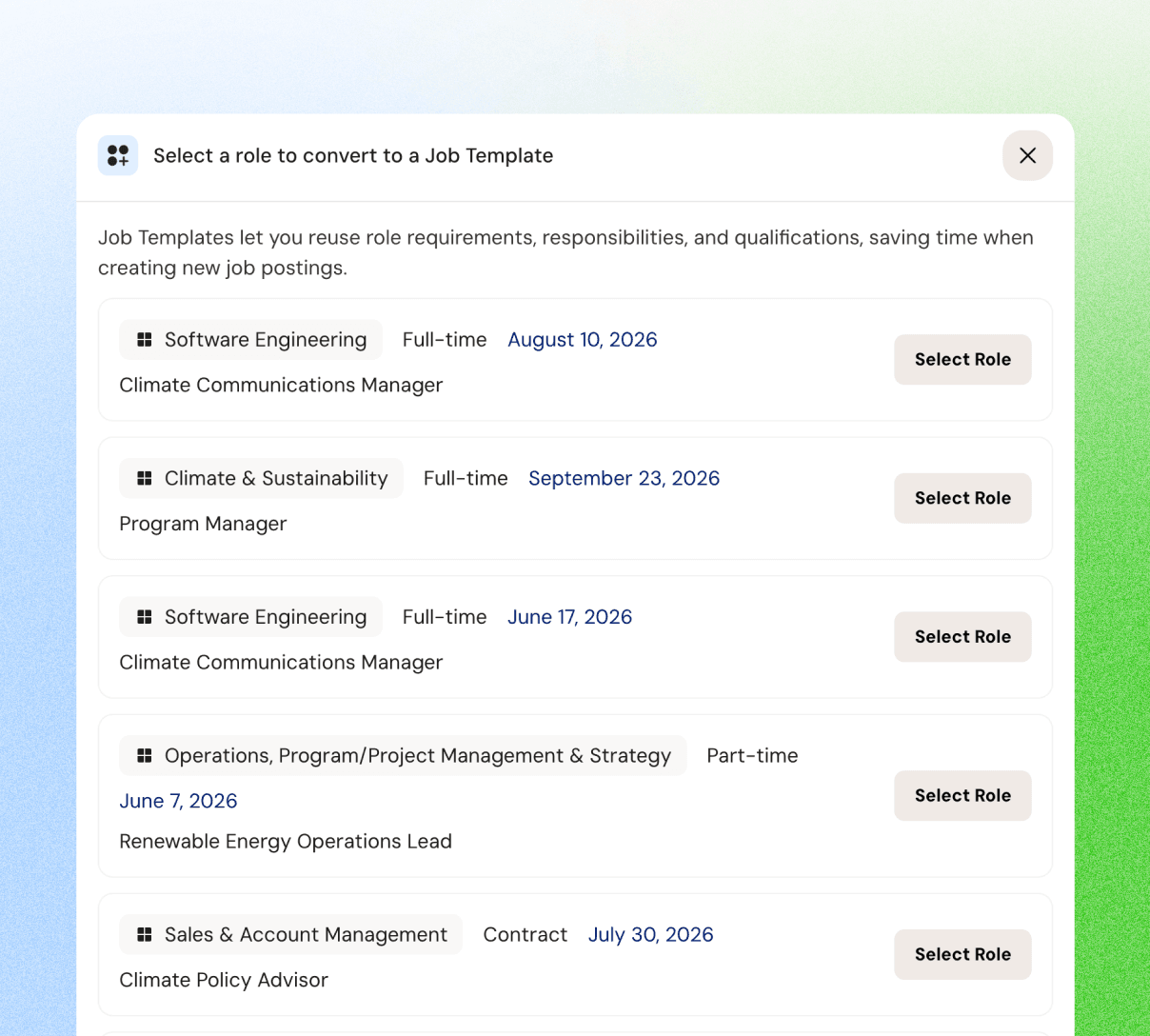Click the June 17, 2026 date
1150x1036 pixels.
point(569,617)
